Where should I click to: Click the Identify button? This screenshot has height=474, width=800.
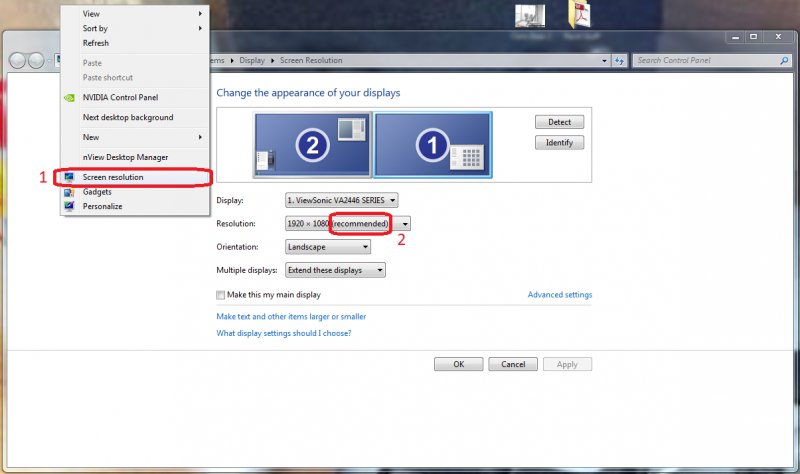pyautogui.click(x=559, y=143)
